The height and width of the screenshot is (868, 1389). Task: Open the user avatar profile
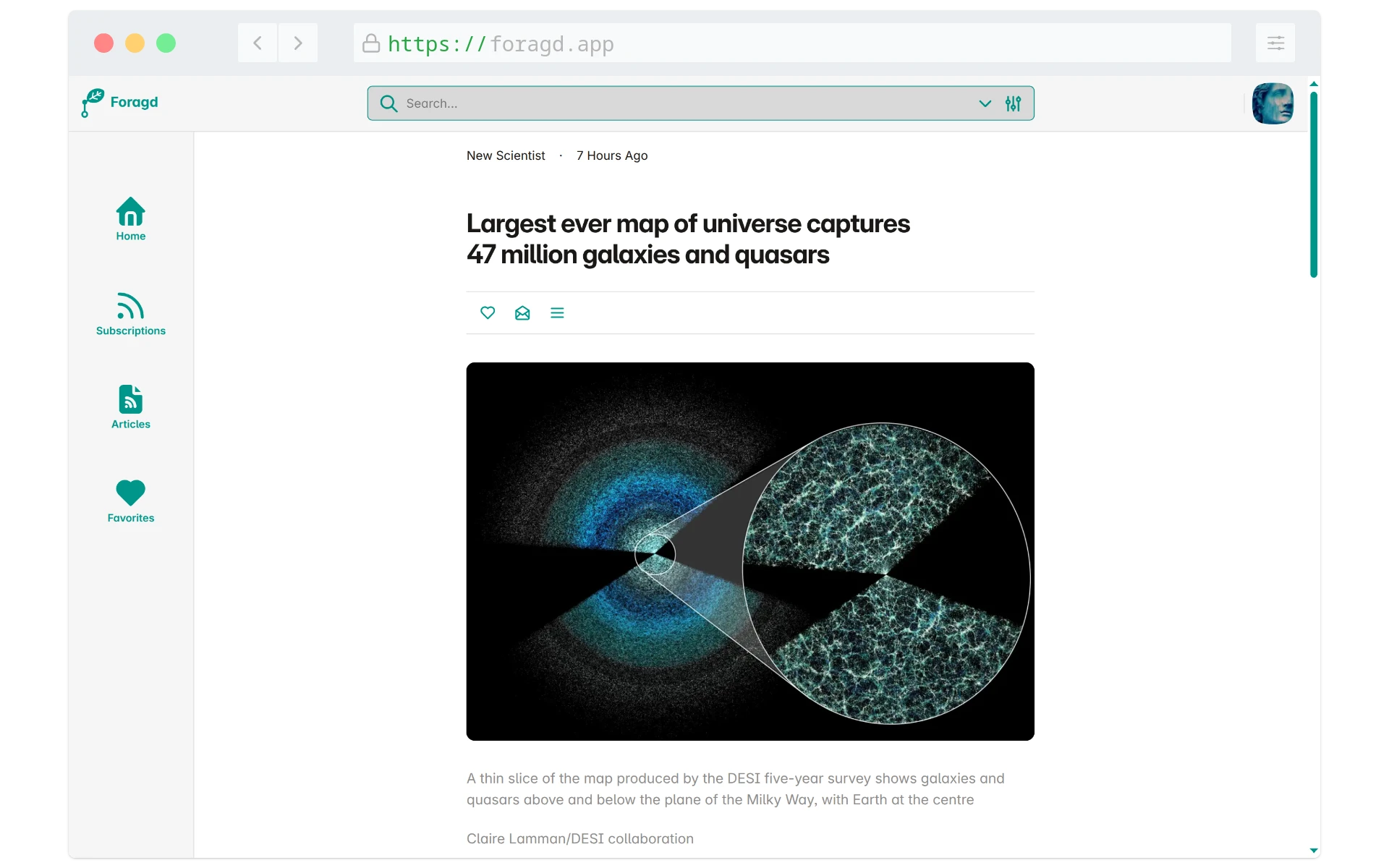[1273, 103]
